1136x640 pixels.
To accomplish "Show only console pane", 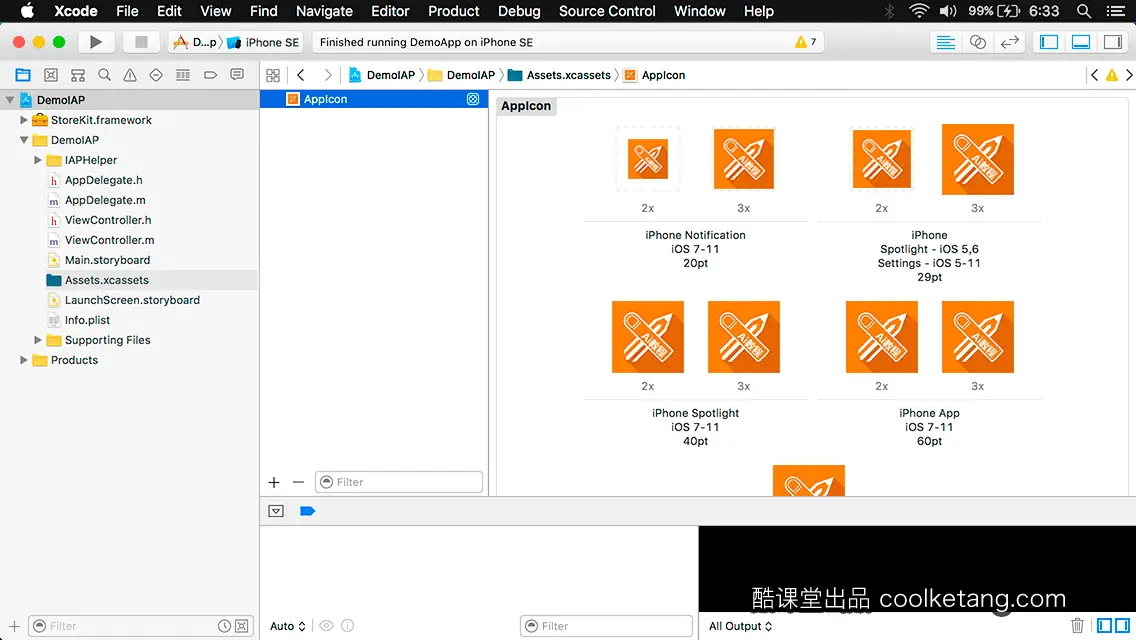I will click(x=1122, y=626).
